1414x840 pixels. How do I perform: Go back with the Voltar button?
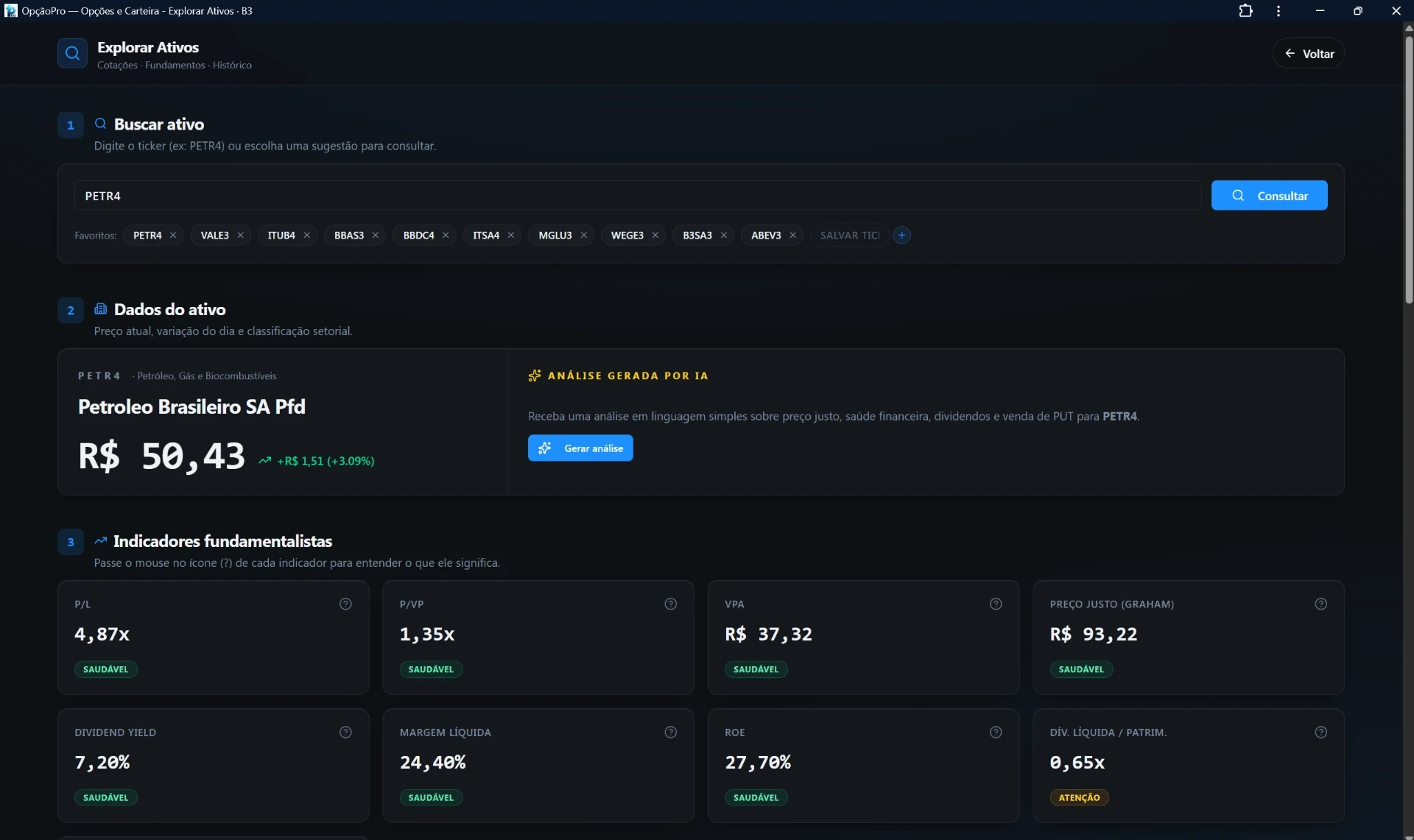pyautogui.click(x=1309, y=54)
